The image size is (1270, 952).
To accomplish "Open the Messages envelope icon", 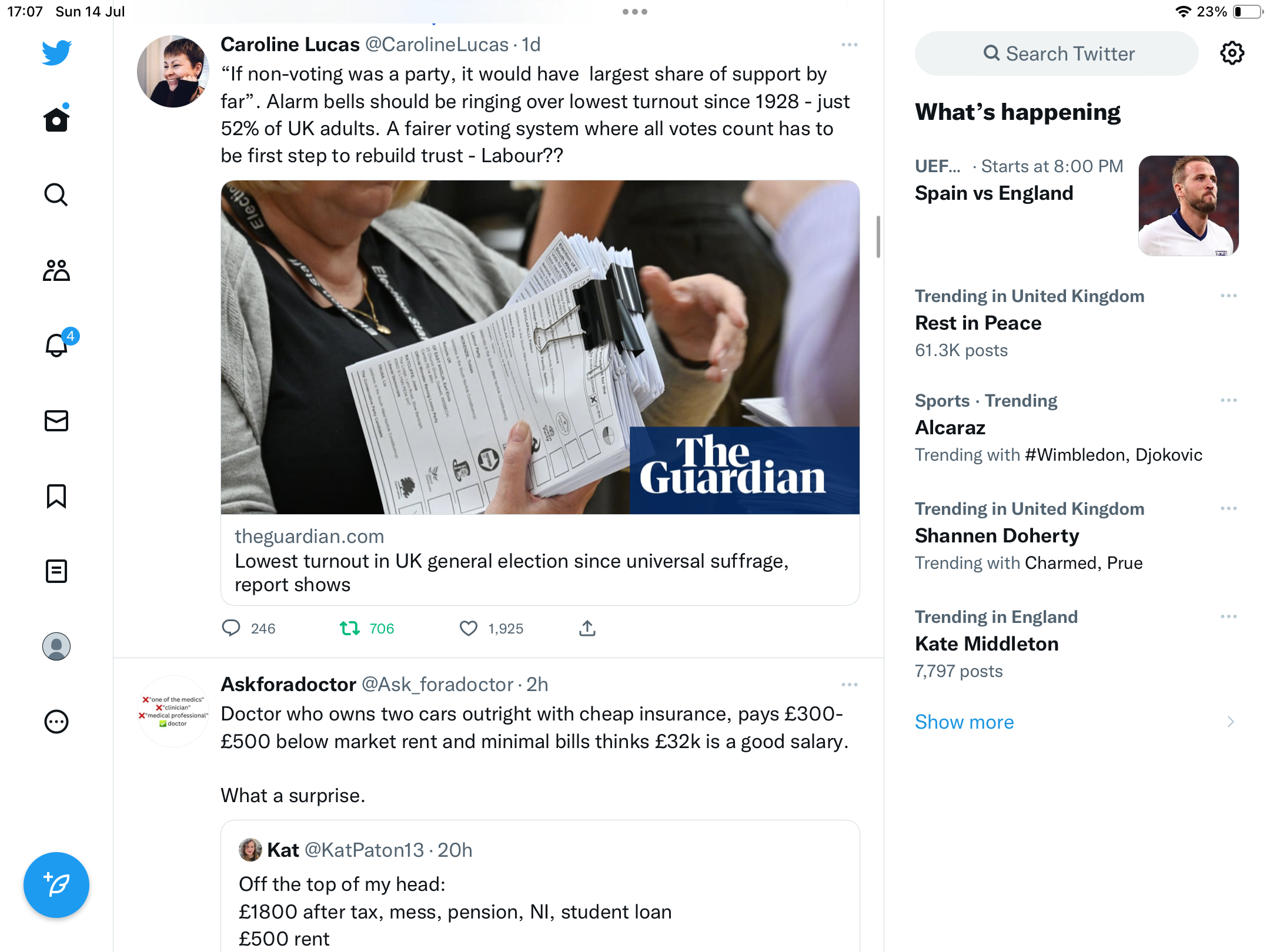I will 56,421.
